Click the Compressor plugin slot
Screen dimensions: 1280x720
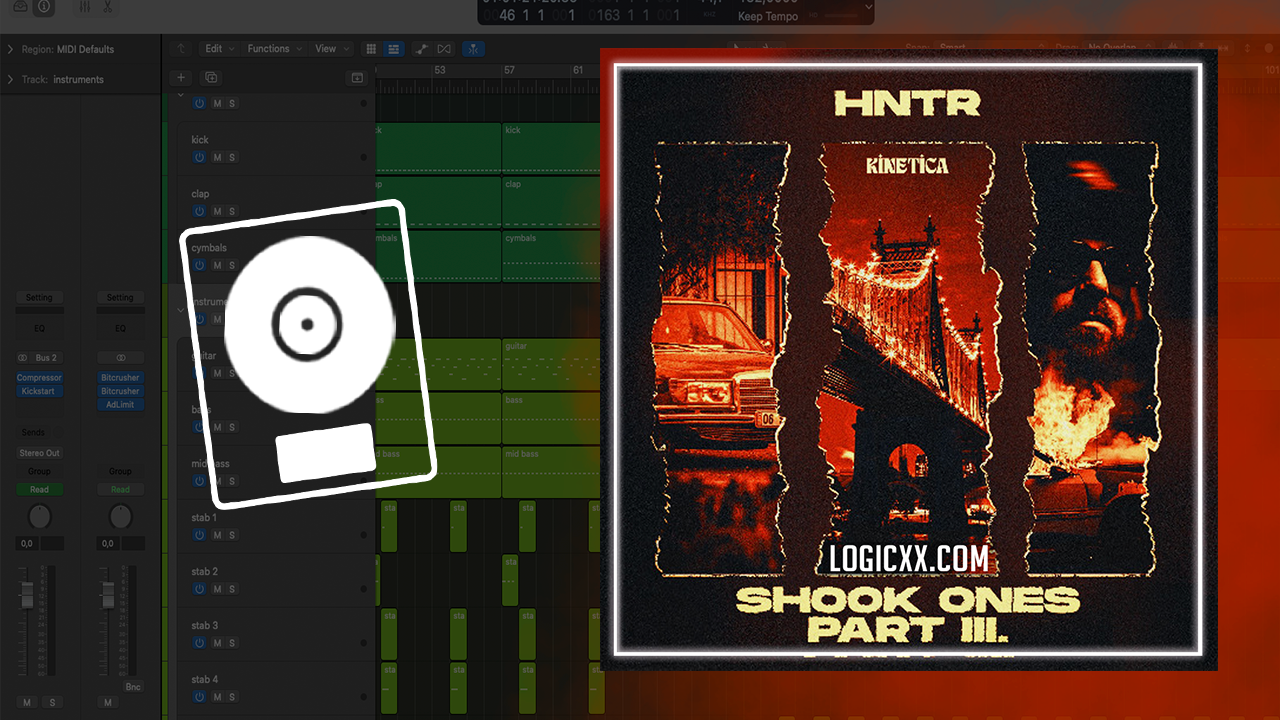point(39,378)
